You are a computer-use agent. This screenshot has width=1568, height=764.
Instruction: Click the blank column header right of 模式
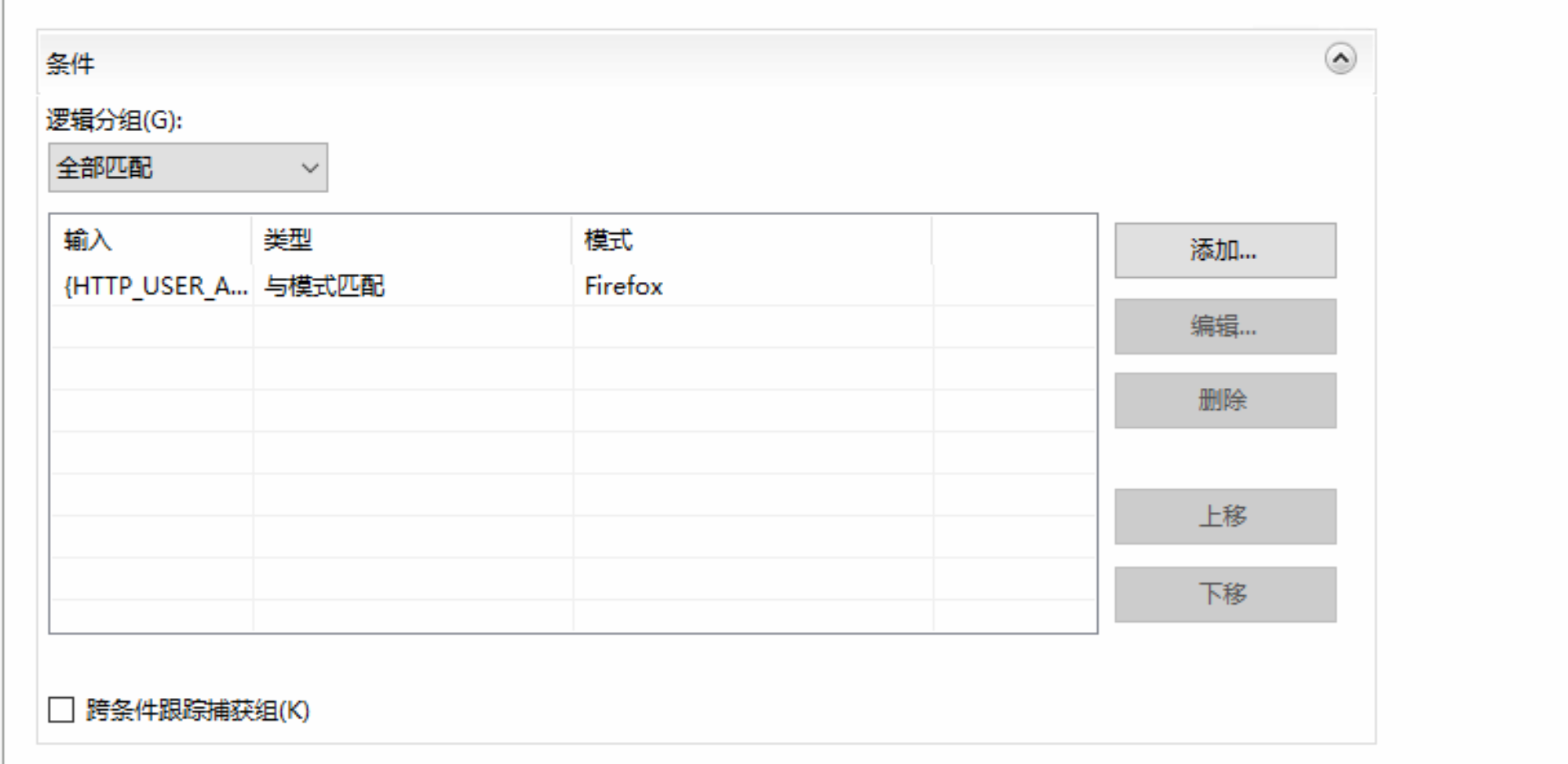pos(1012,240)
